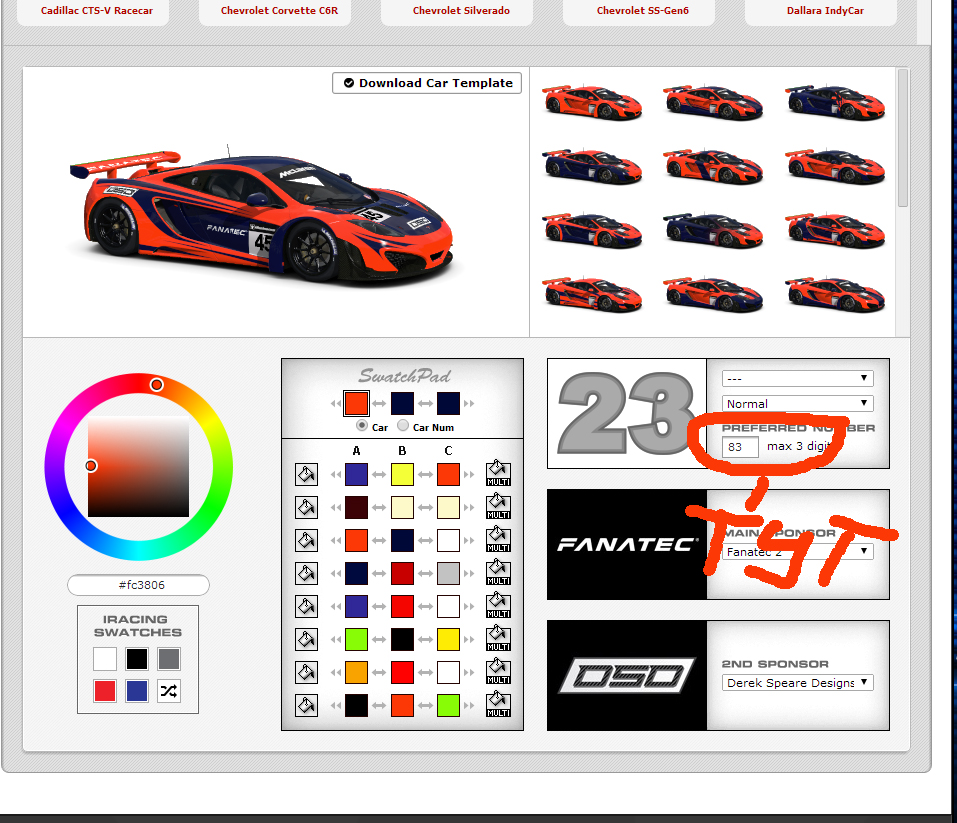957x823 pixels.
Task: Select the Car Num radio button
Action: [404, 426]
